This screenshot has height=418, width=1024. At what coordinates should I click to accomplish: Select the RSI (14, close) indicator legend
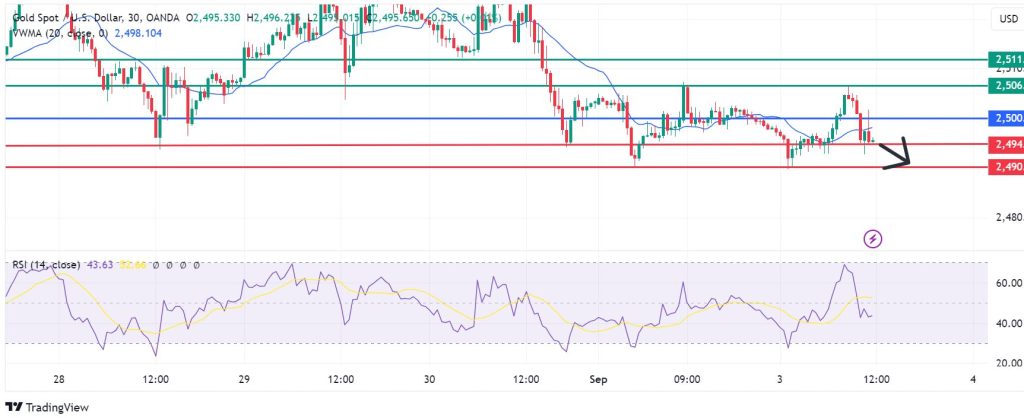coord(46,265)
